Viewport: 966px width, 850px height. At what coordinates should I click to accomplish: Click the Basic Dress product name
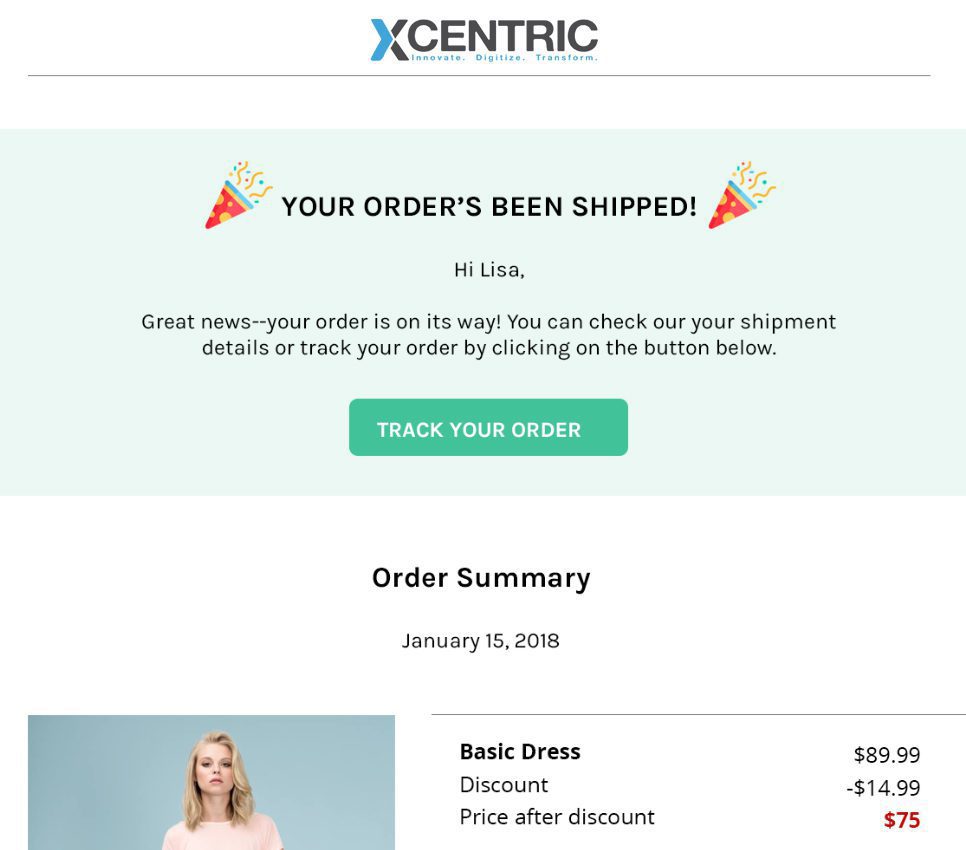(x=520, y=751)
